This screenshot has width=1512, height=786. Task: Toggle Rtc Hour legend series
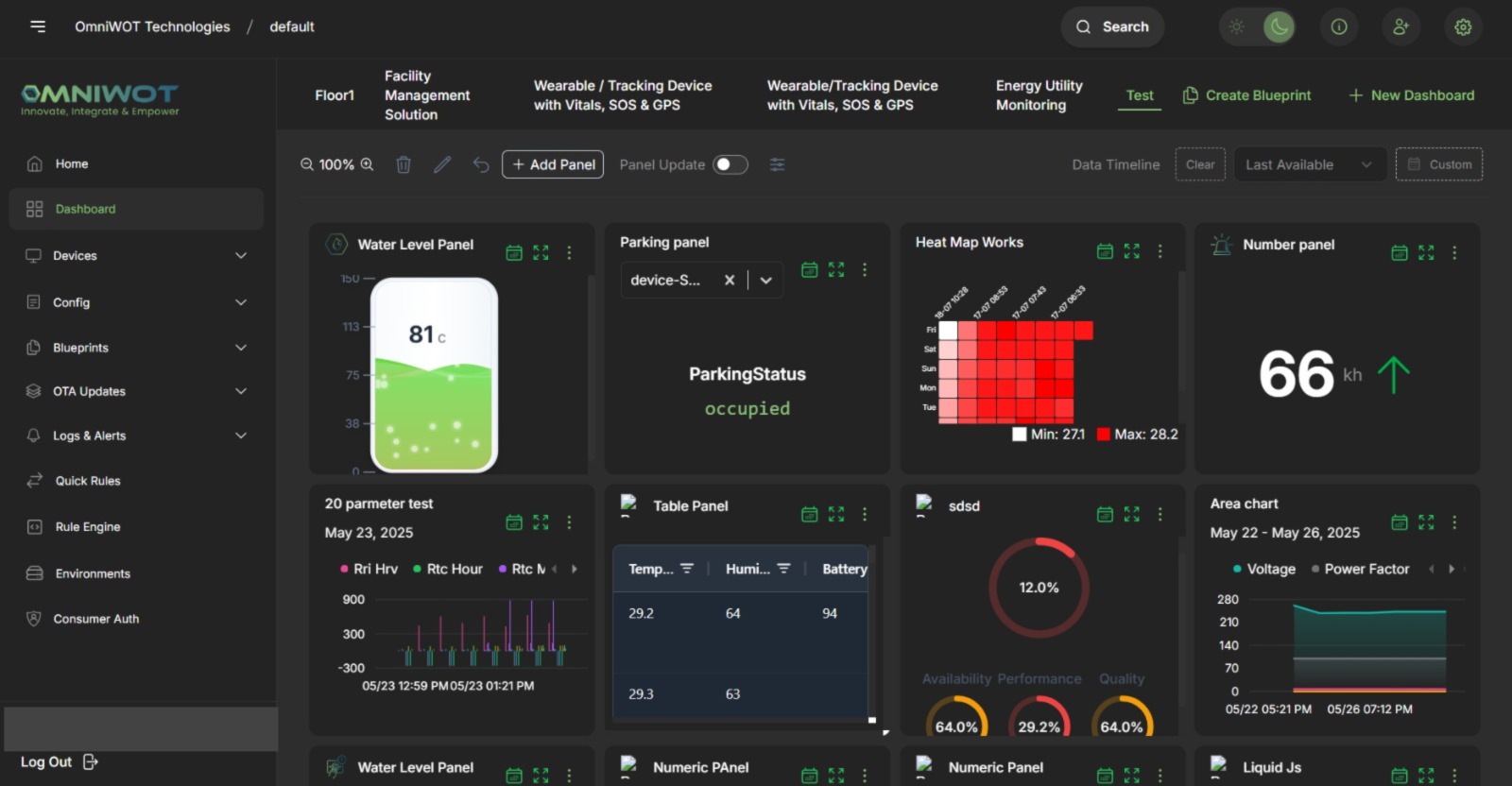[448, 569]
